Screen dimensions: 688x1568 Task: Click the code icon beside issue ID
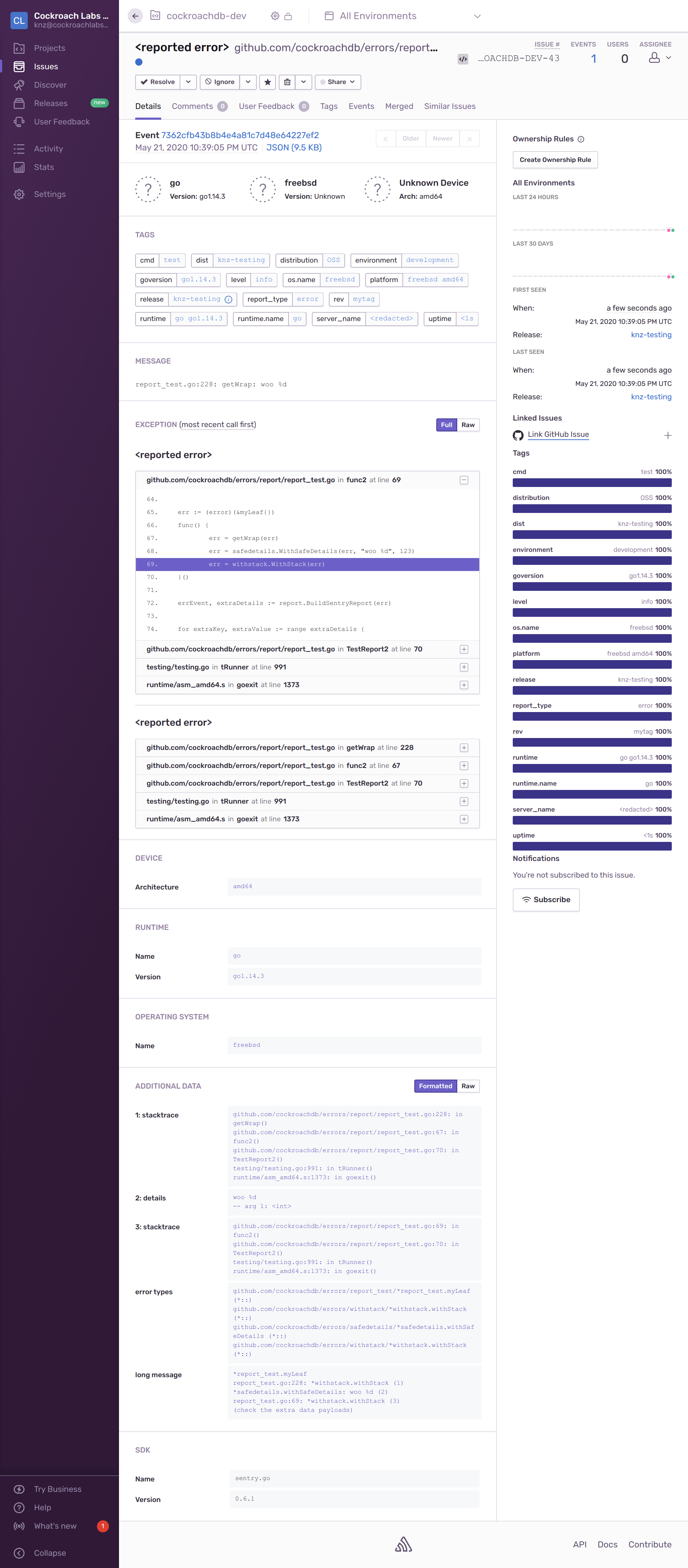click(x=463, y=59)
